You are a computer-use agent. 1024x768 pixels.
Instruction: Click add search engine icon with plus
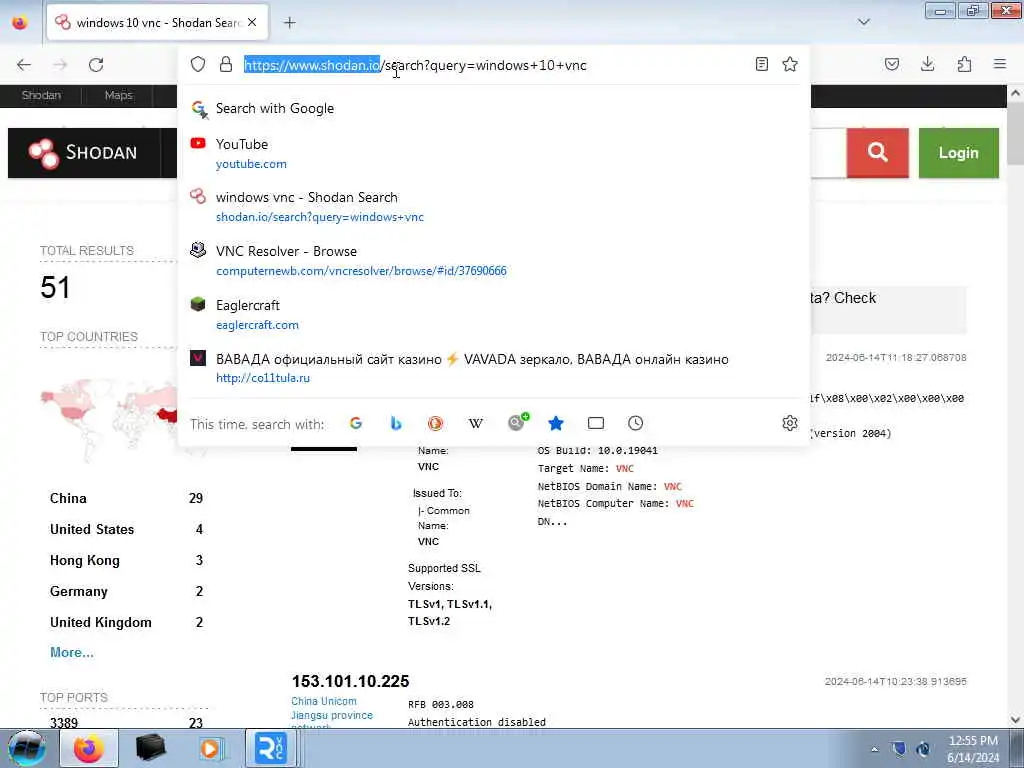[x=518, y=422]
